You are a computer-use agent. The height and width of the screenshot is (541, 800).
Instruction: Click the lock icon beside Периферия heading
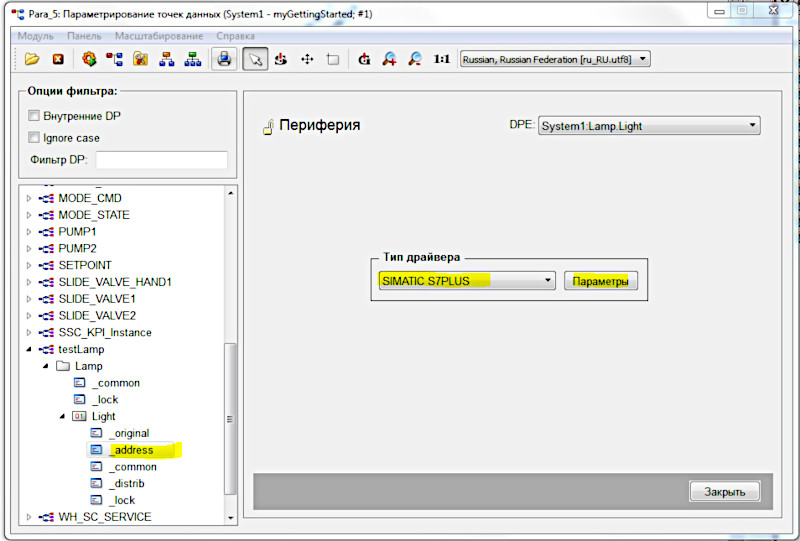(268, 127)
